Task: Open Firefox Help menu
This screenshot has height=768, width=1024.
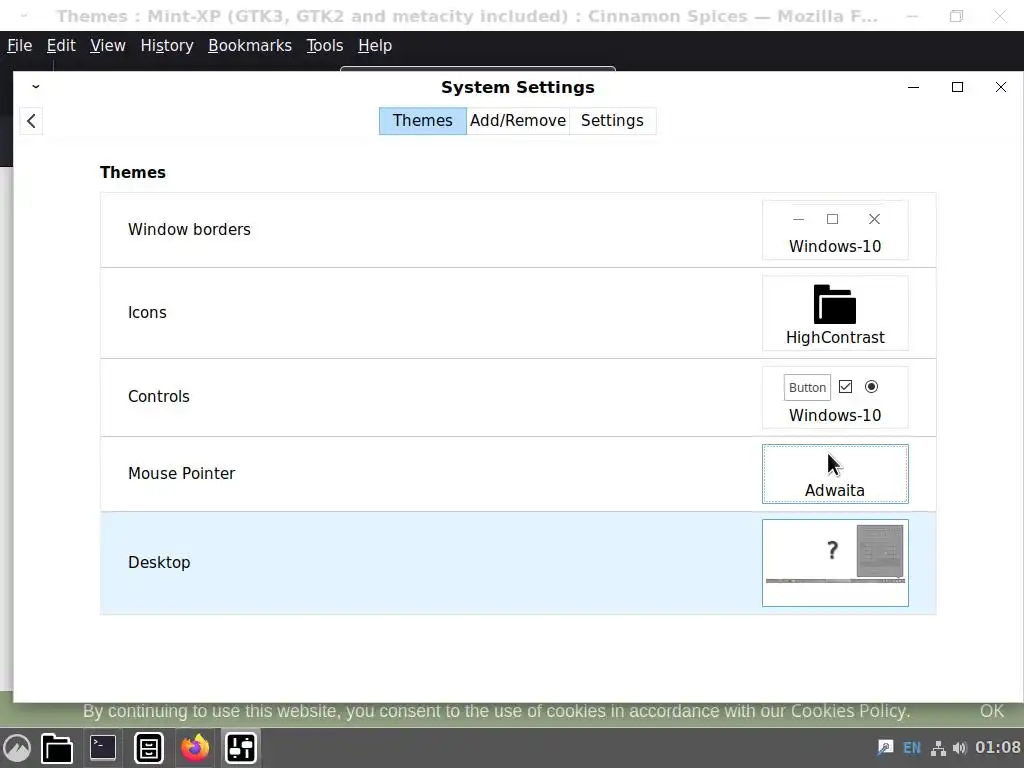Action: pyautogui.click(x=375, y=46)
